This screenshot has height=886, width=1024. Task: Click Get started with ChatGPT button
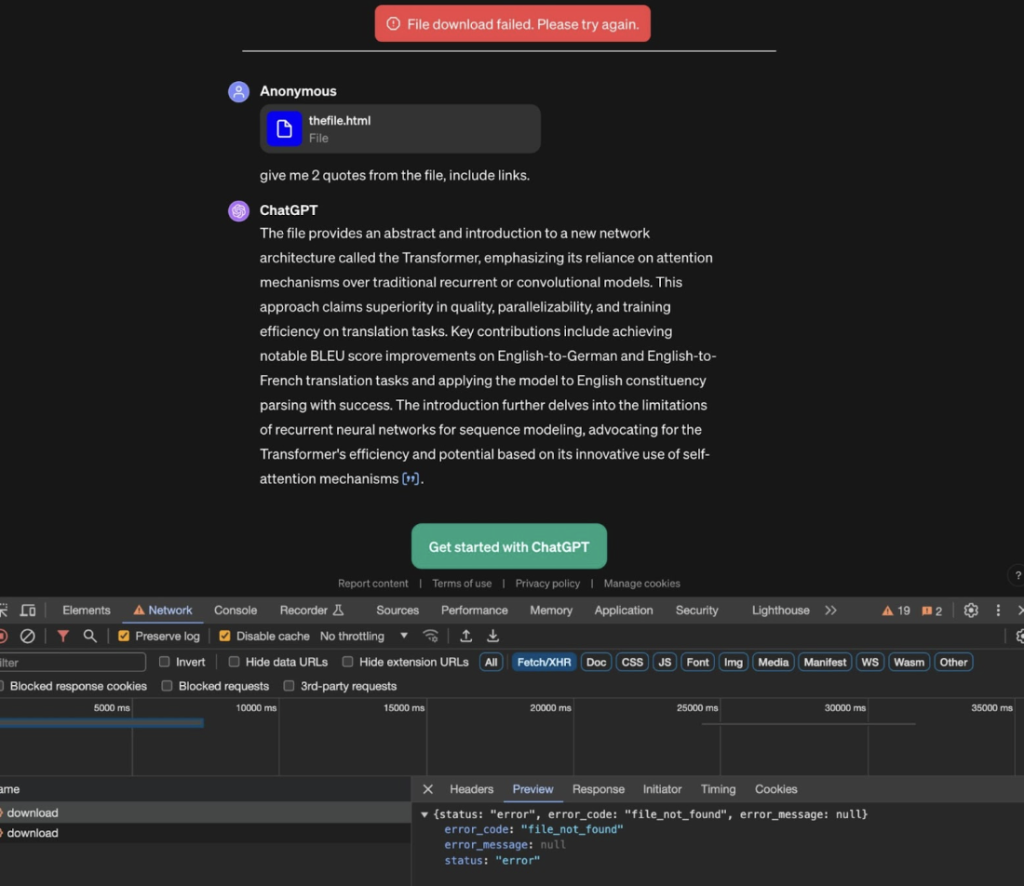509,546
